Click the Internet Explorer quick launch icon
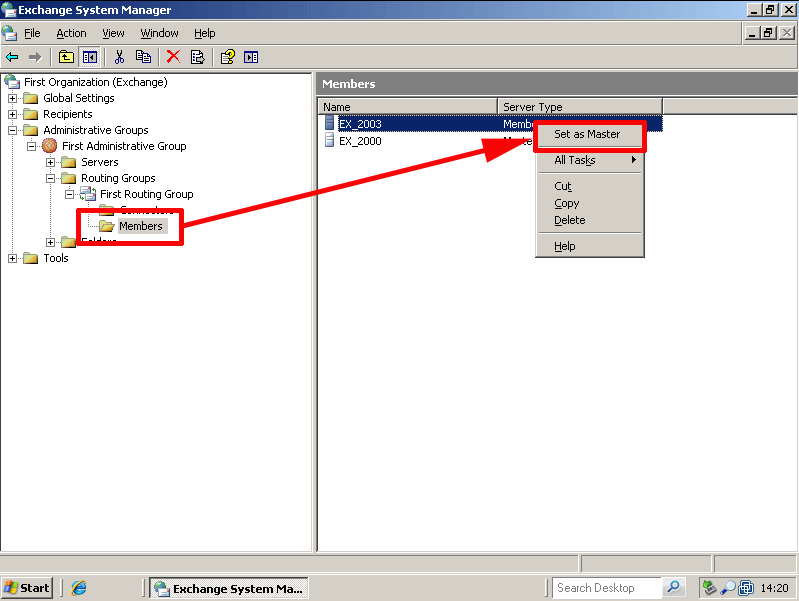The height and width of the screenshot is (601, 799). click(79, 588)
